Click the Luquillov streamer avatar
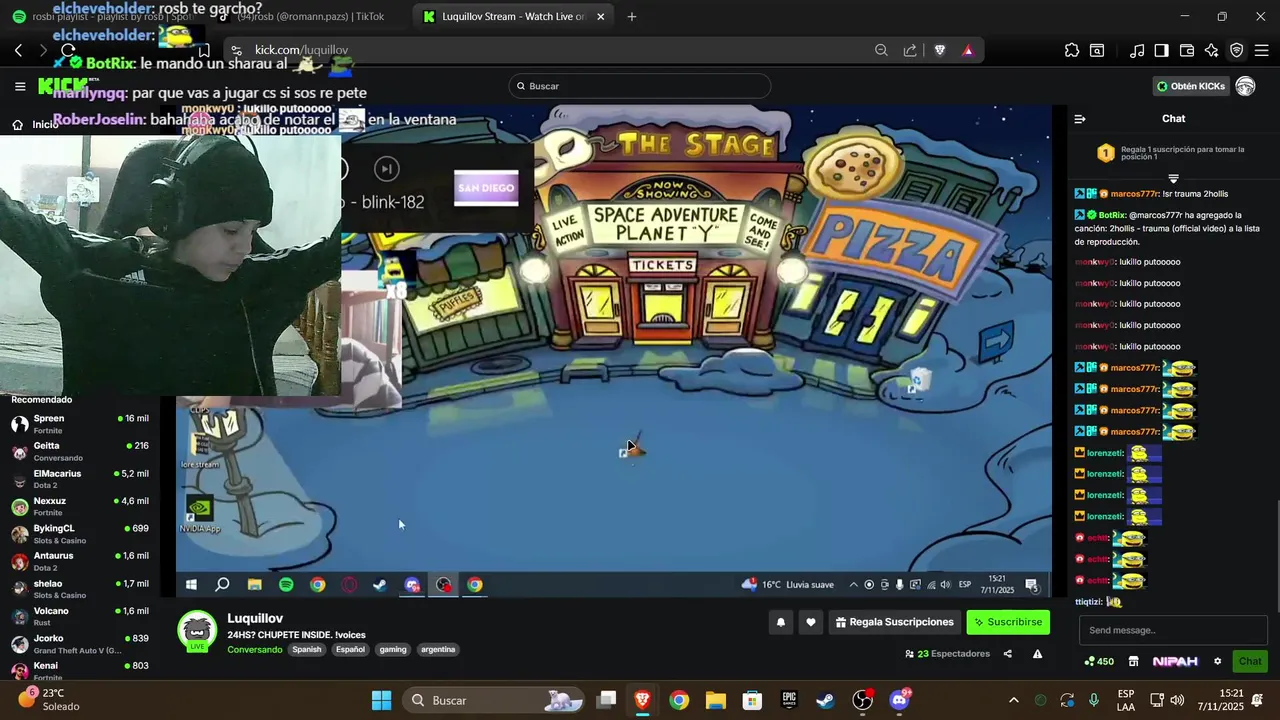 tap(197, 631)
